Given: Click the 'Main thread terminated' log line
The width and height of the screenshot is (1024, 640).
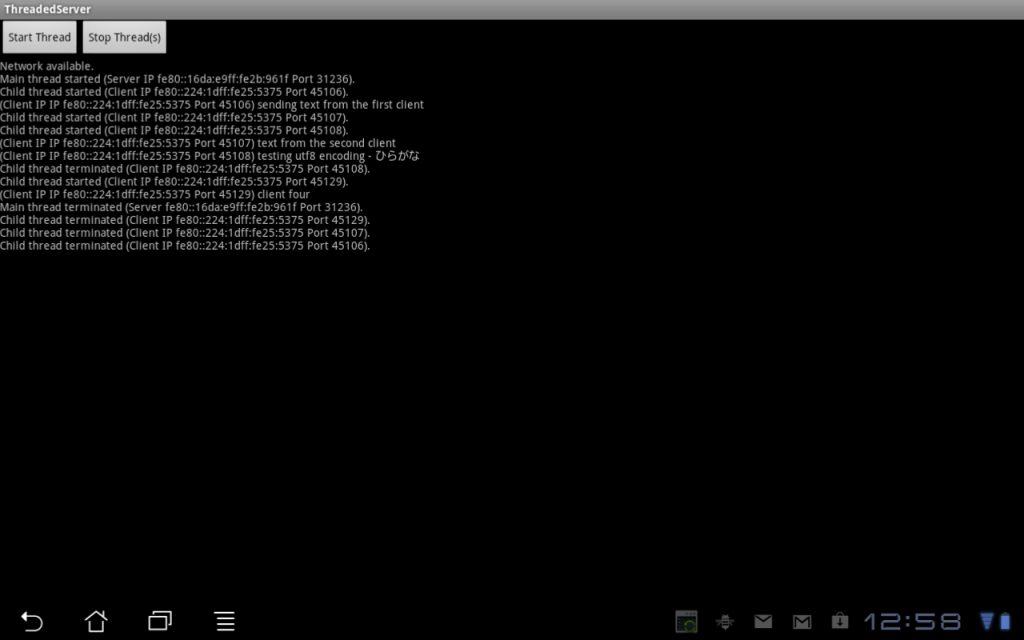Looking at the screenshot, I should (181, 207).
